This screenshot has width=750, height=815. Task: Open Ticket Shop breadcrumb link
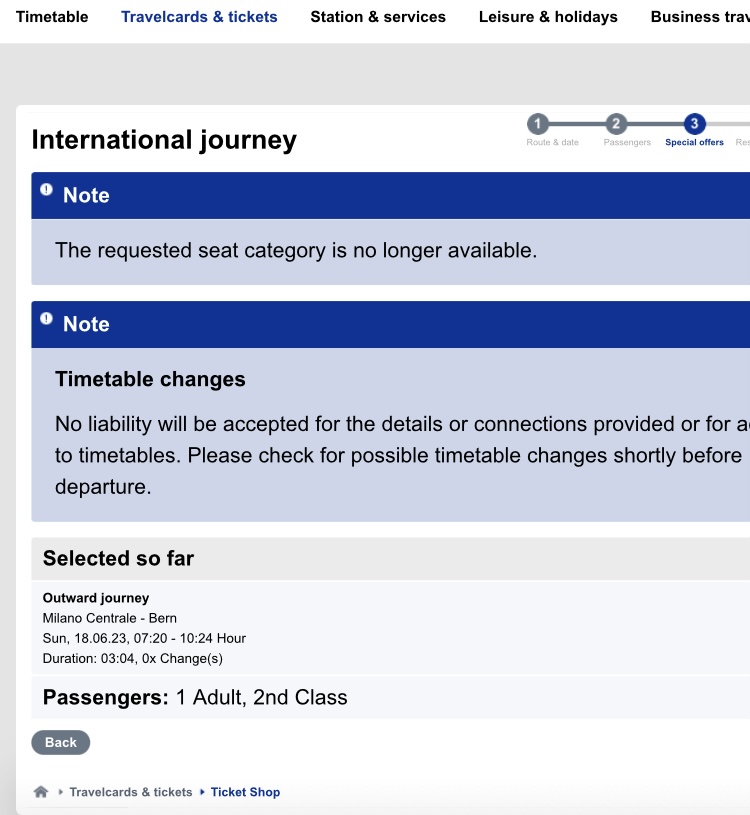coord(245,792)
